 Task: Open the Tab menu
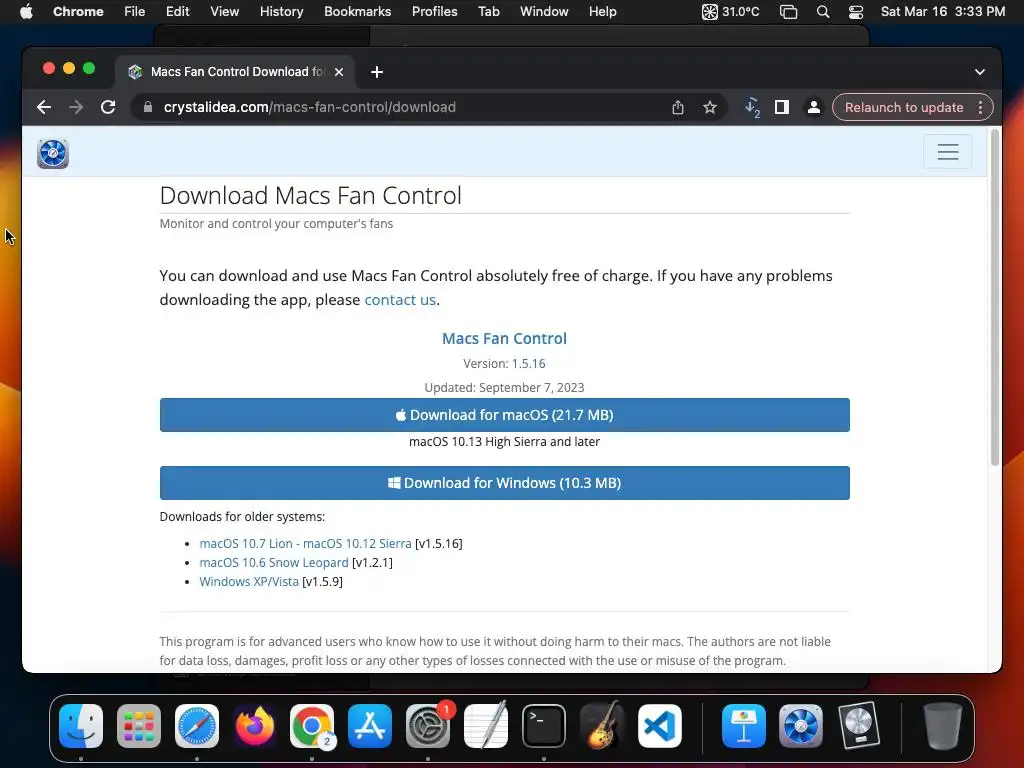pos(488,12)
